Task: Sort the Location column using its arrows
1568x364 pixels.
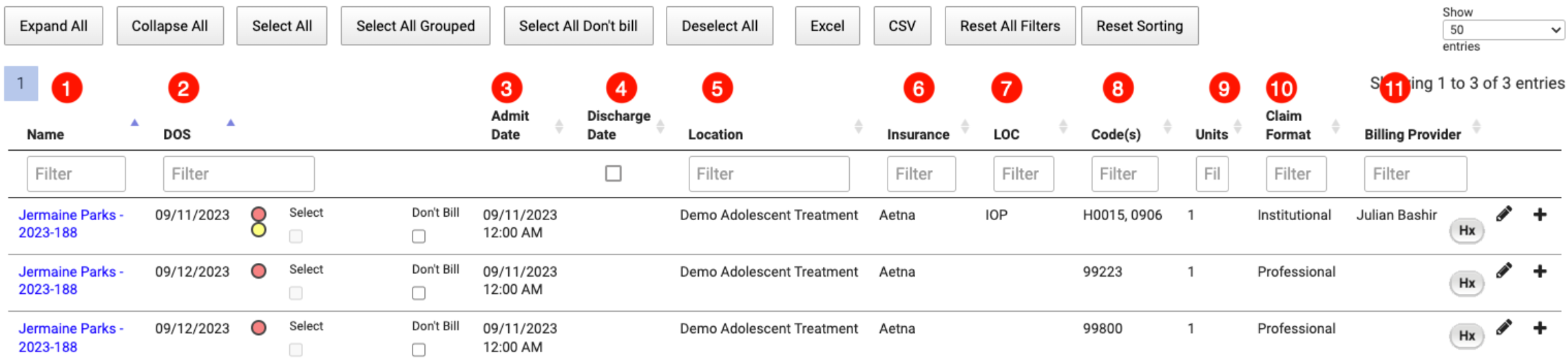Action: [858, 127]
